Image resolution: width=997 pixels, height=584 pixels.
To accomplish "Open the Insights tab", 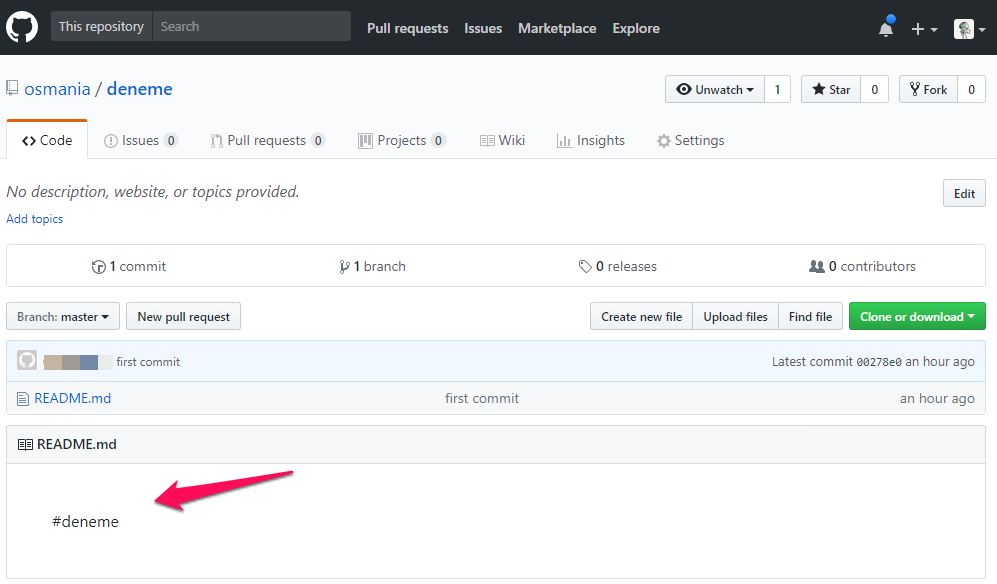I will point(591,141).
